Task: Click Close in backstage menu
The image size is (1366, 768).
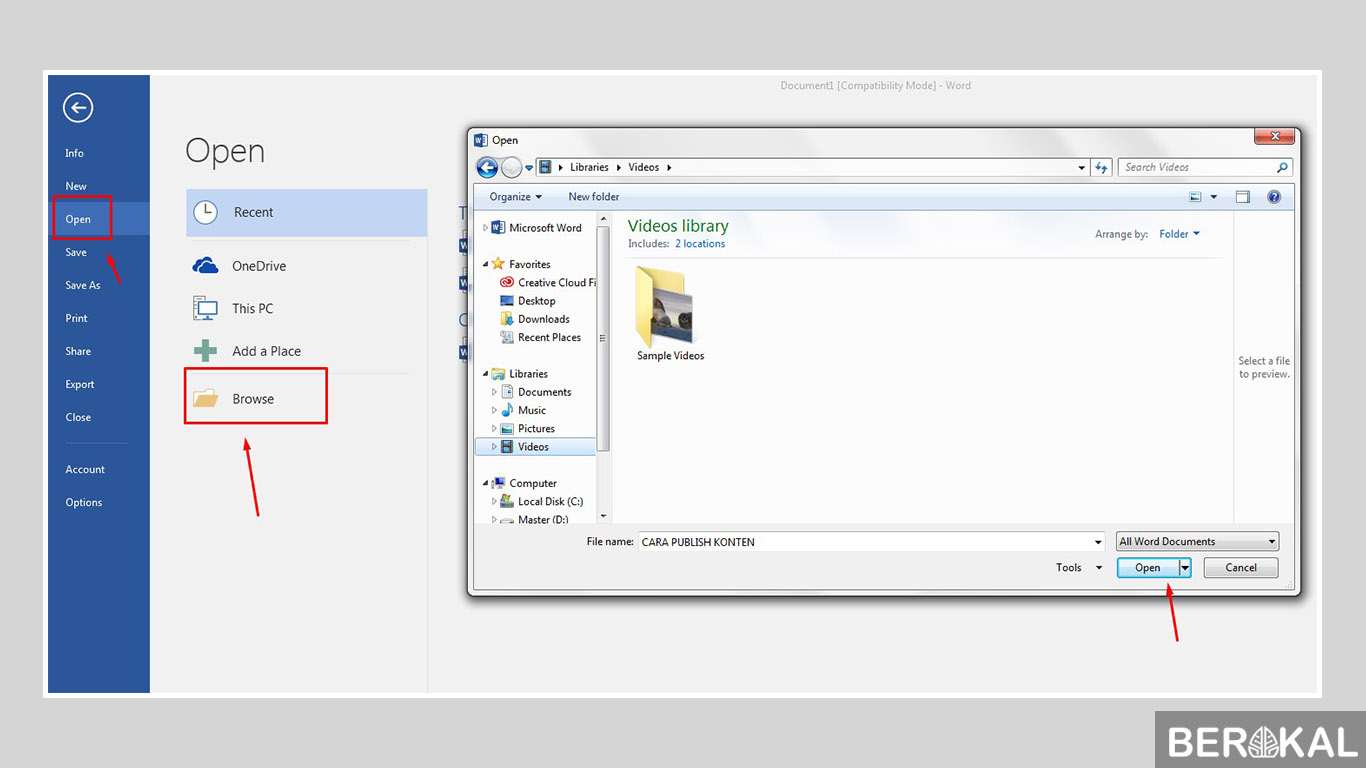Action: [78, 417]
